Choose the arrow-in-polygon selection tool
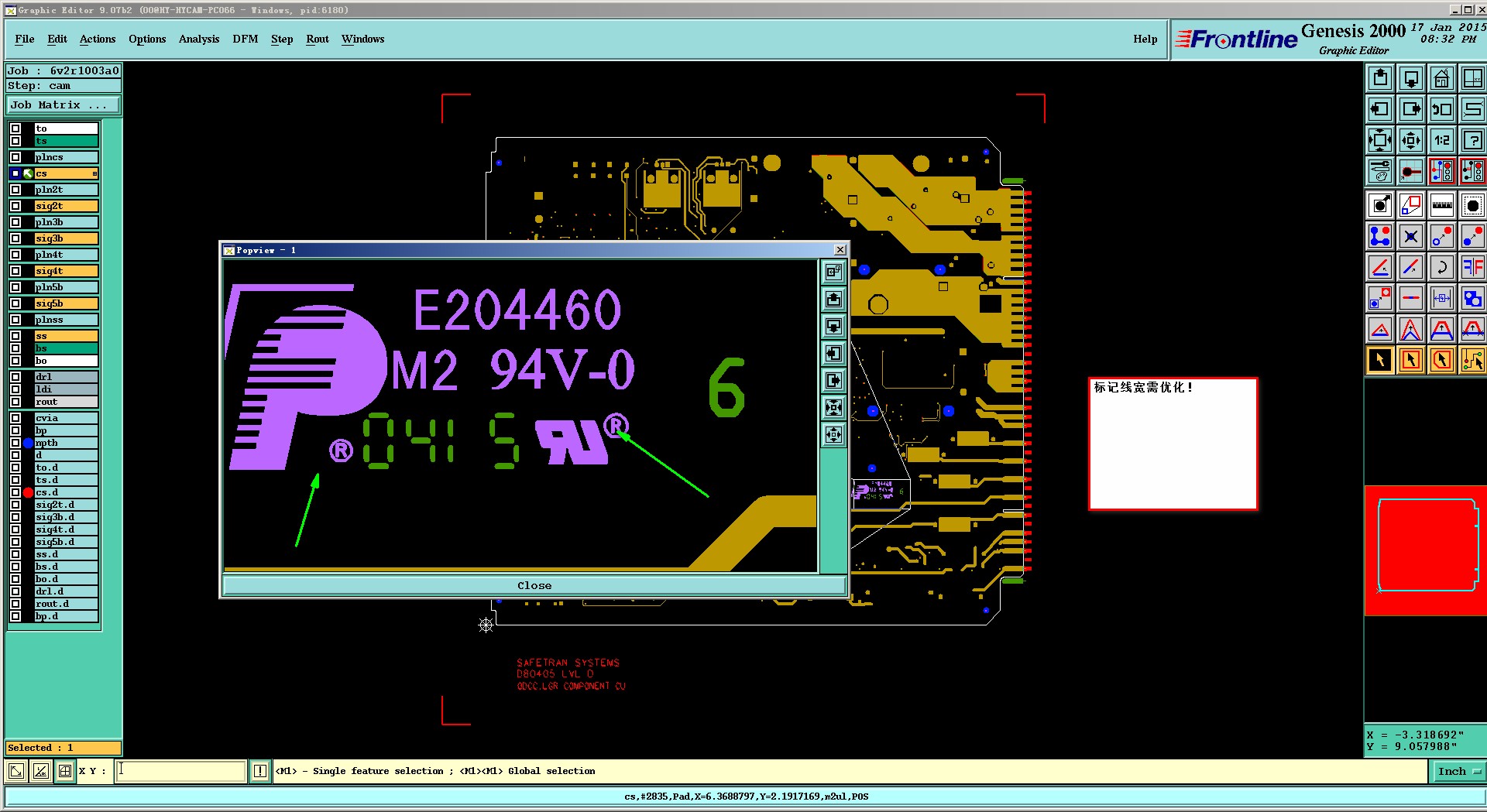 [1442, 360]
